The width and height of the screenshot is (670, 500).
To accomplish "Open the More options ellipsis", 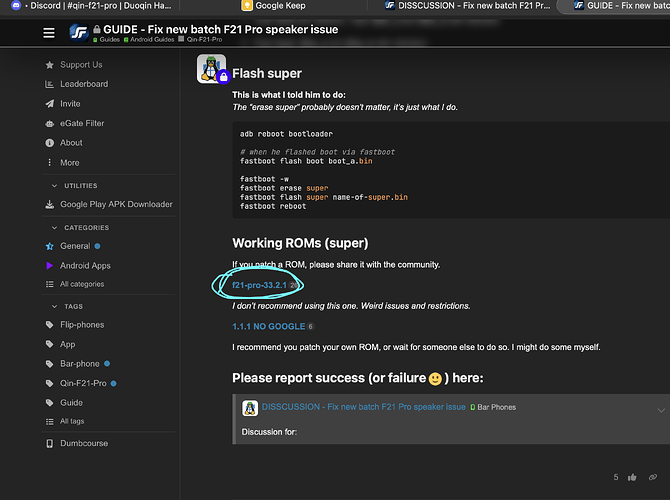I will tap(50, 162).
